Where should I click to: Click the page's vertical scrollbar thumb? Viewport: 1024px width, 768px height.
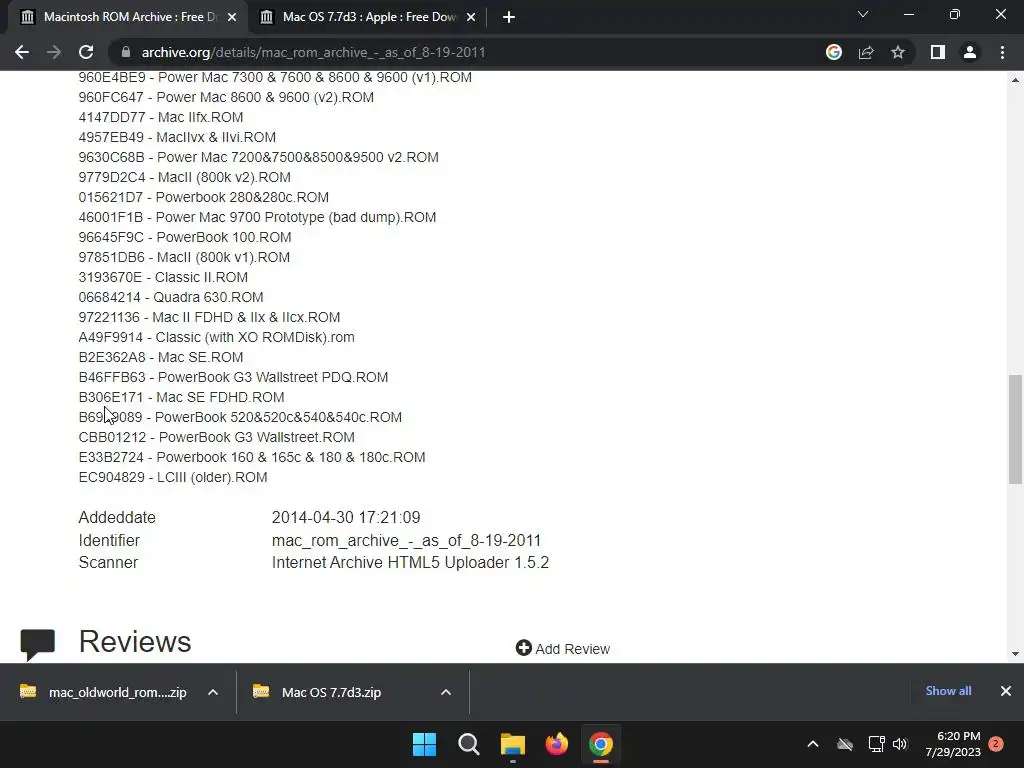pos(1015,429)
